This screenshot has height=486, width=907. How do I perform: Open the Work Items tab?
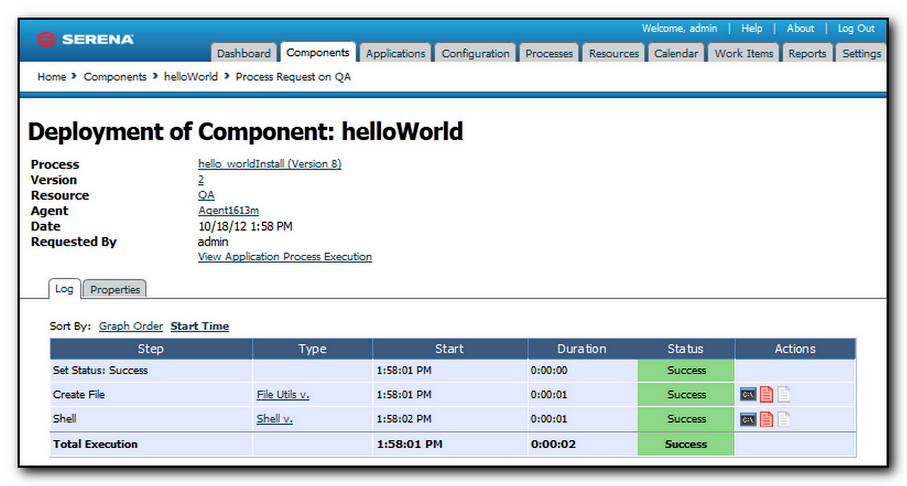[x=743, y=53]
